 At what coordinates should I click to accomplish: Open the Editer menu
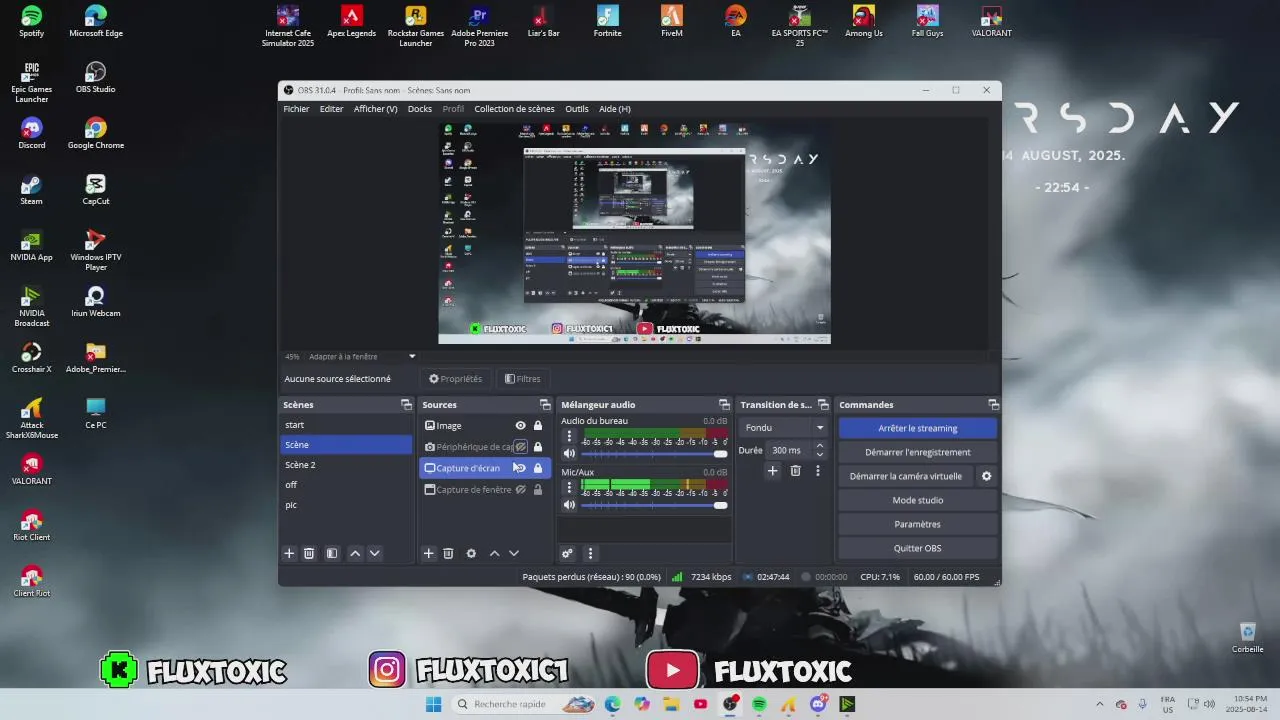tap(331, 109)
